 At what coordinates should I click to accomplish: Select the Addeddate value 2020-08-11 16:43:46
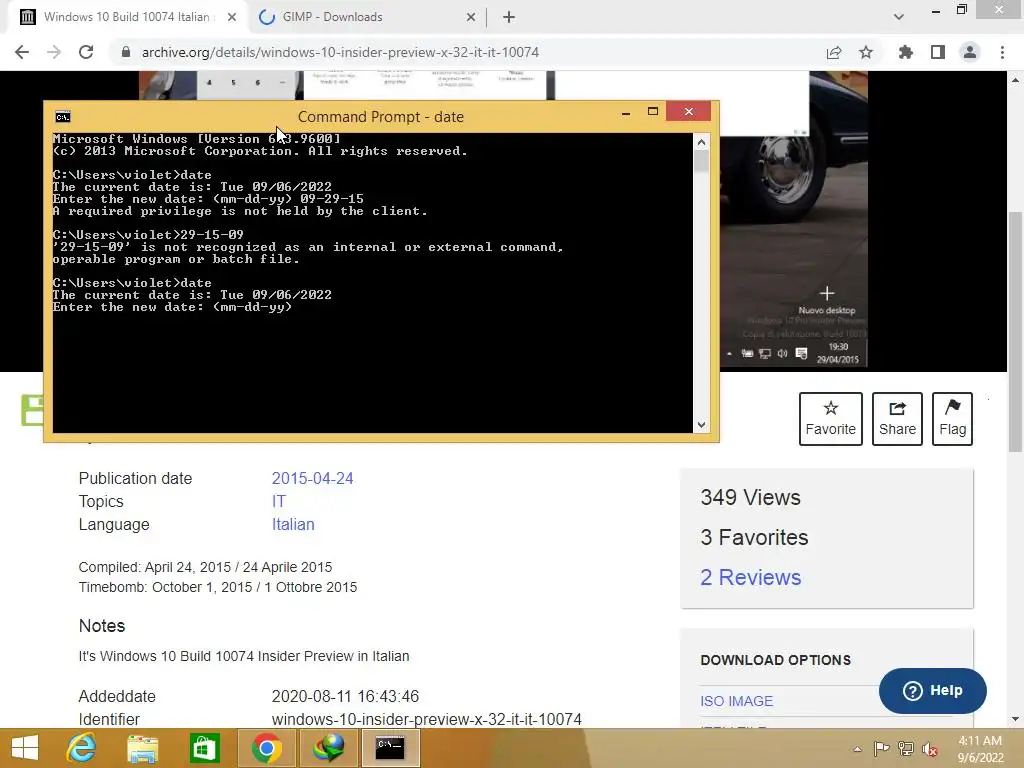tap(345, 696)
